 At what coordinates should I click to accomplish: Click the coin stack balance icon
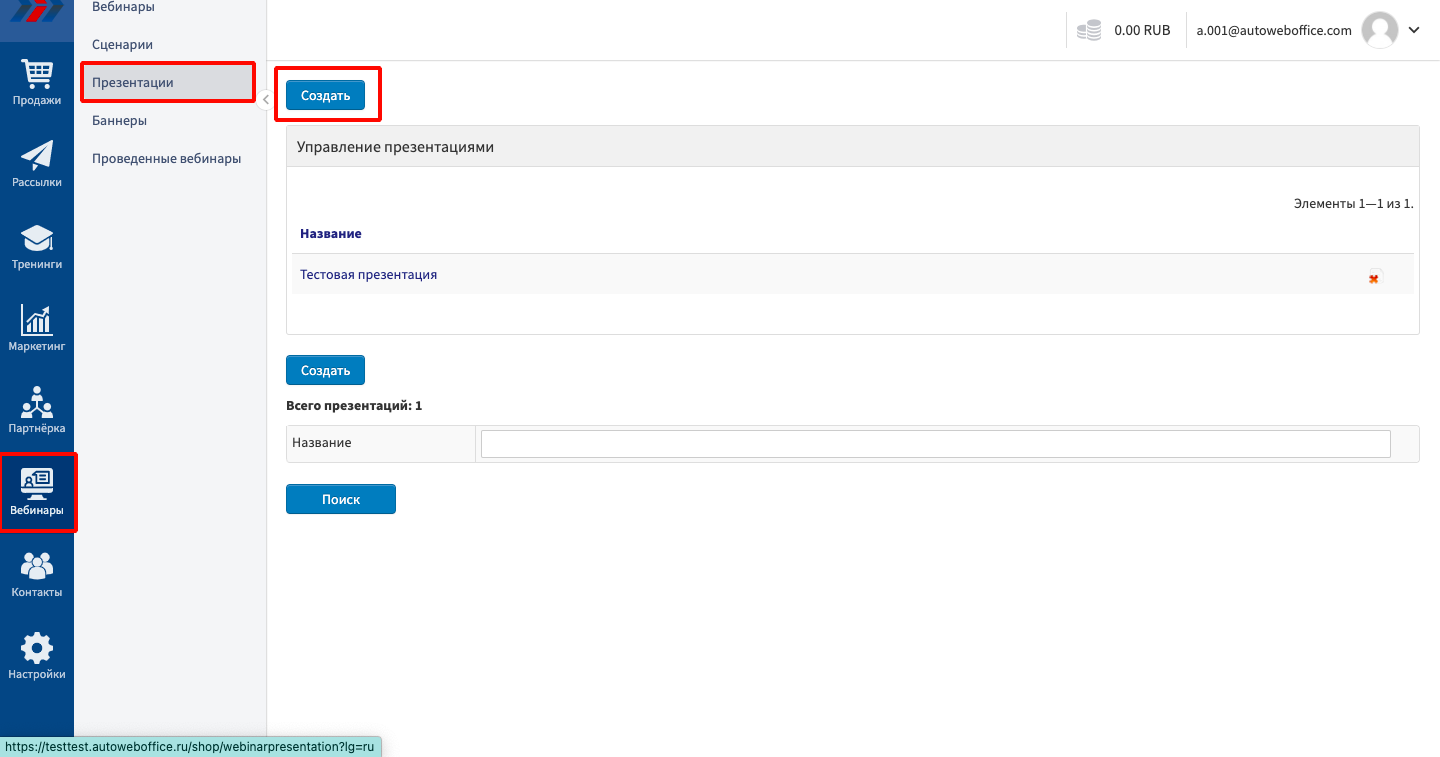[x=1089, y=31]
